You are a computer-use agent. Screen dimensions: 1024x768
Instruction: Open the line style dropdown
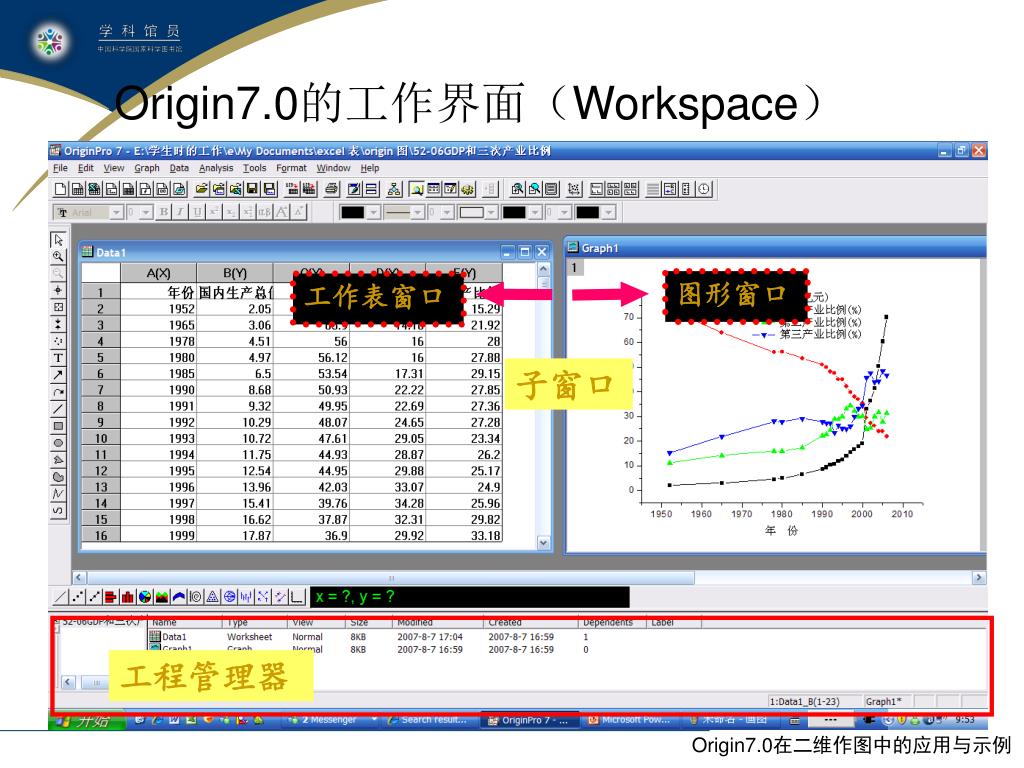417,212
